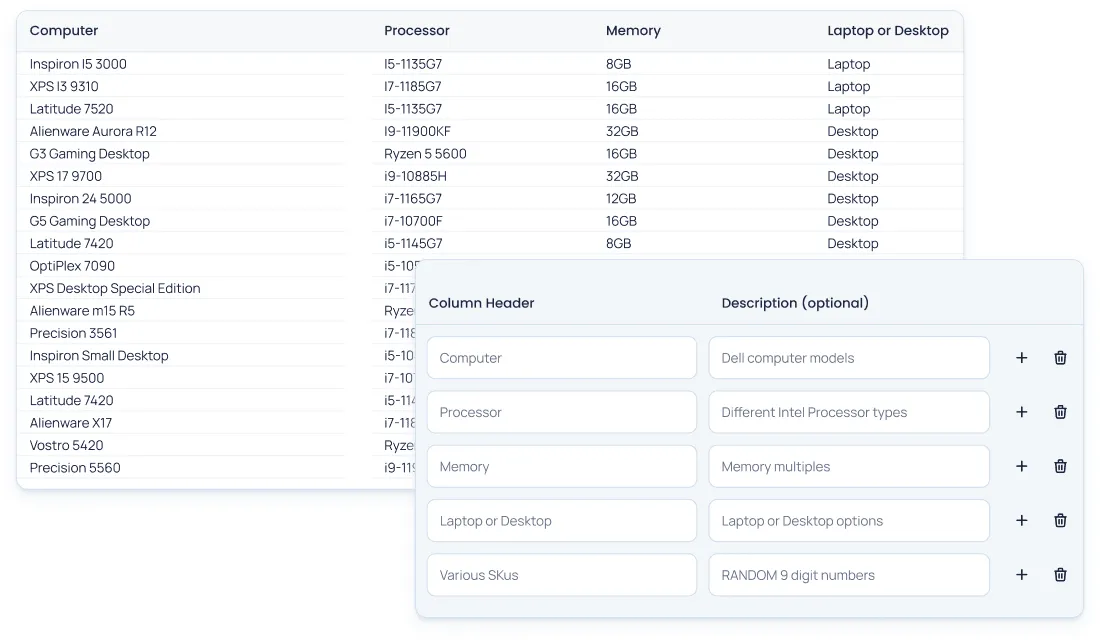Edit the Computer column header field

[561, 358]
